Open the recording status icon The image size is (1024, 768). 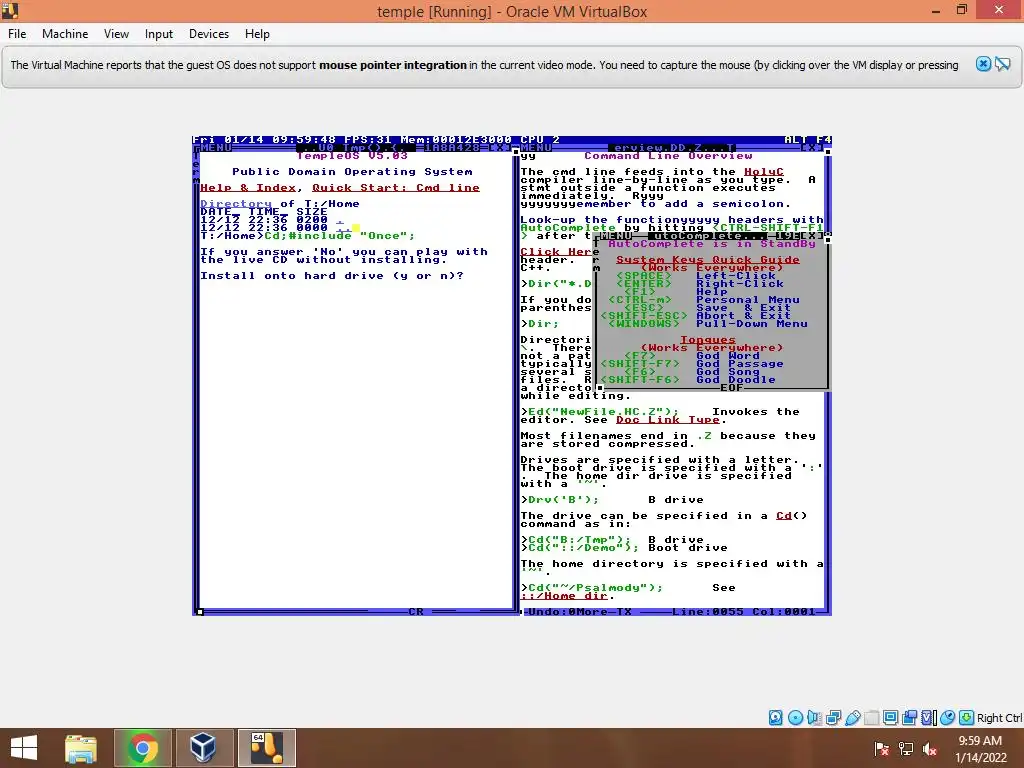(x=909, y=718)
